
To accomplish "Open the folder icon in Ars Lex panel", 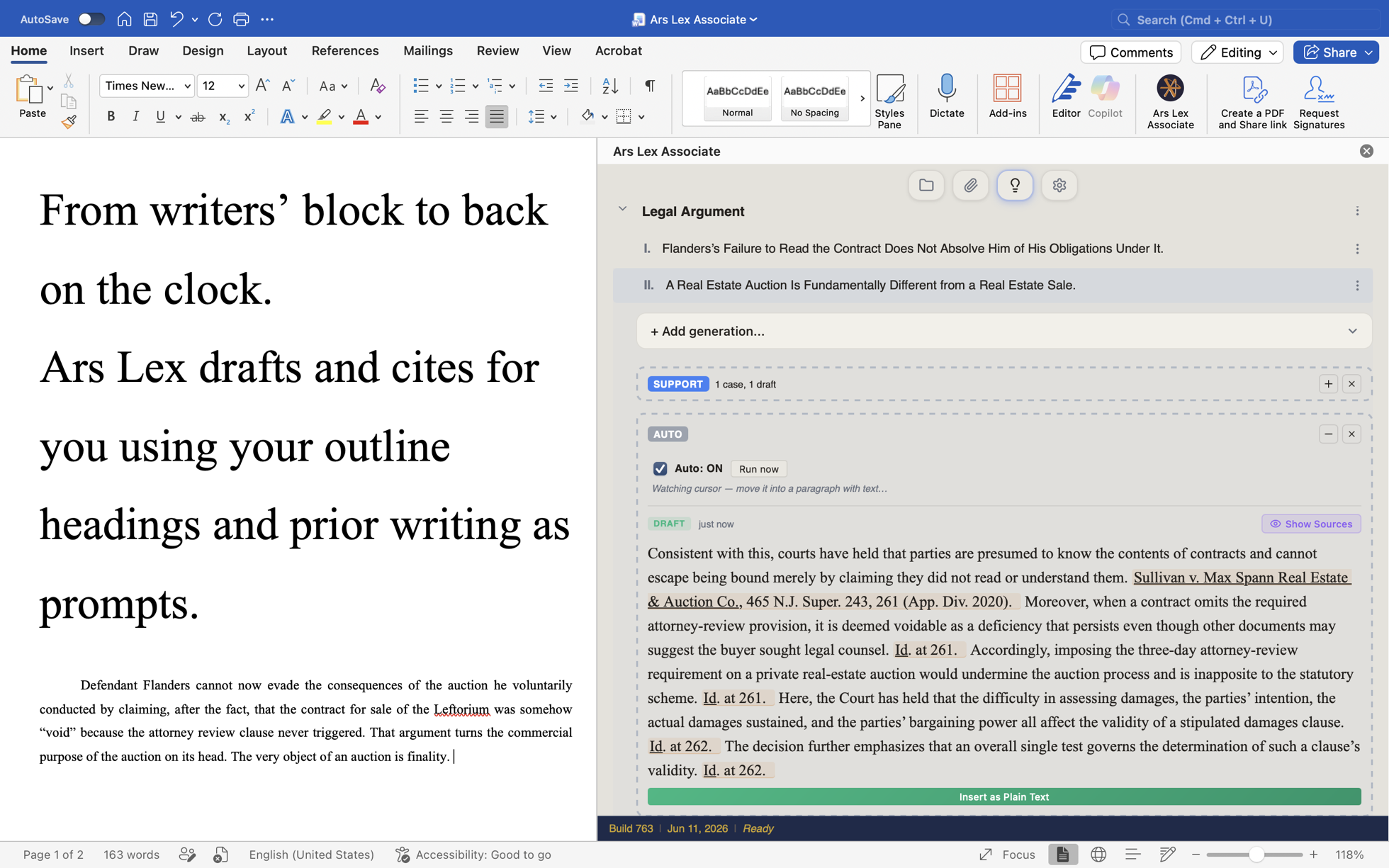I will pyautogui.click(x=926, y=186).
